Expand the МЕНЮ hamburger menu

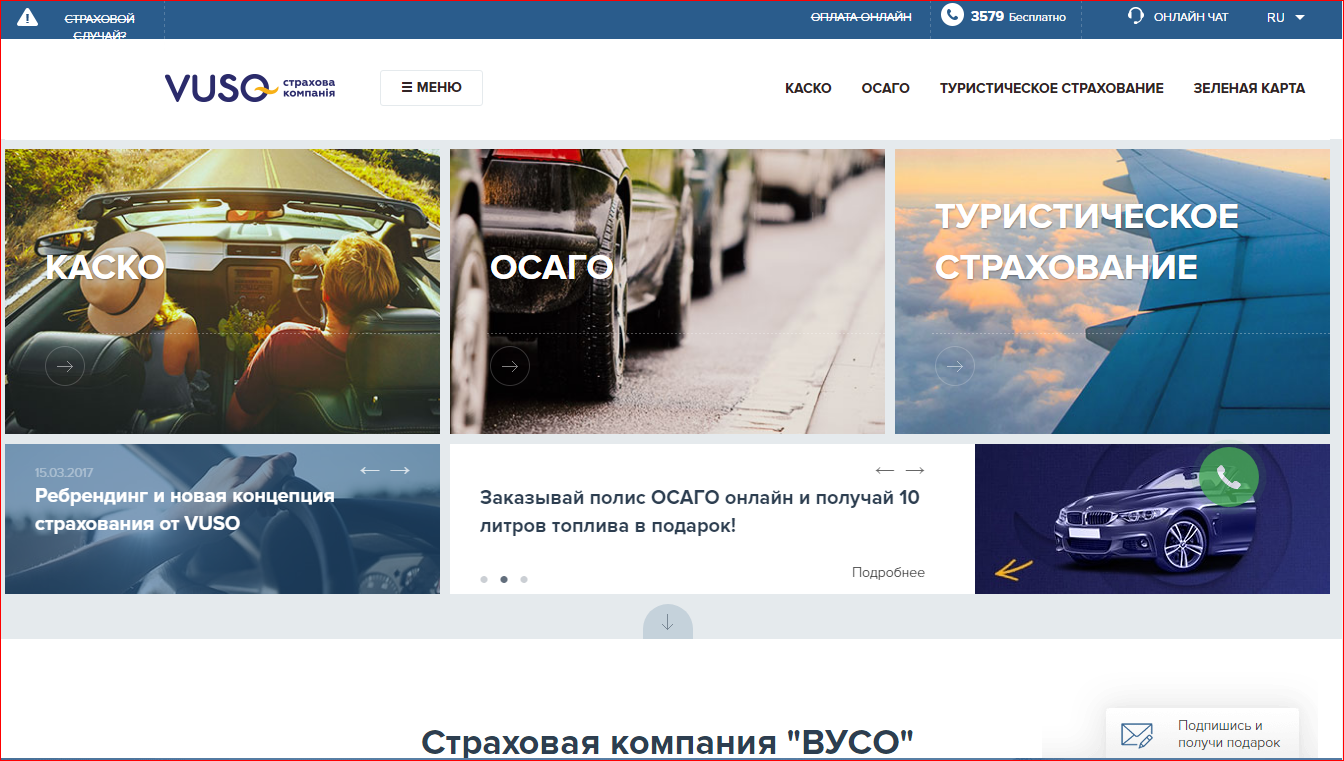tap(431, 88)
